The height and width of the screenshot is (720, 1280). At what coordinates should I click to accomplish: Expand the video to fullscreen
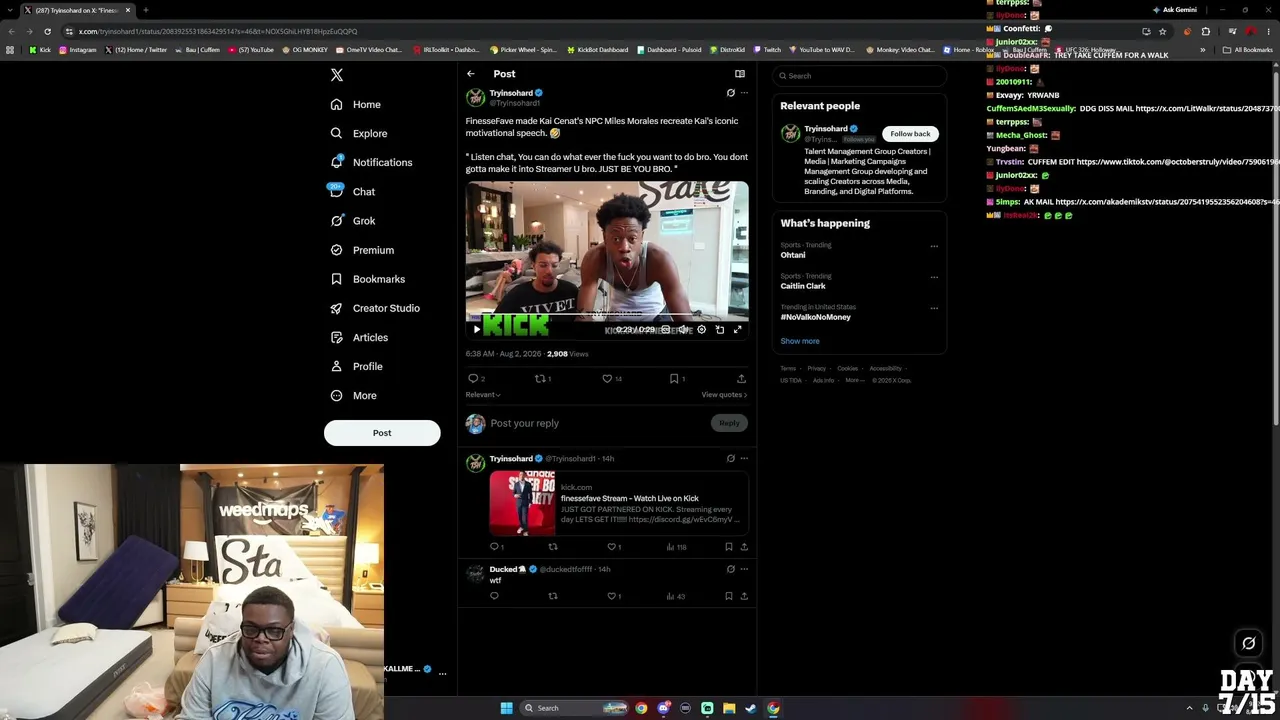tap(738, 329)
